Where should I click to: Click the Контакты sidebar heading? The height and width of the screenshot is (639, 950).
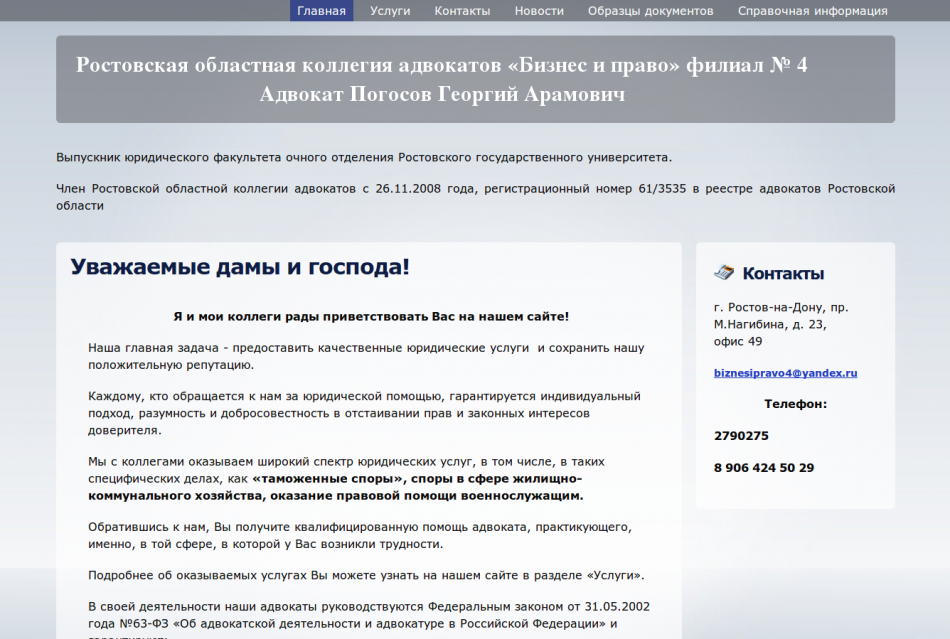[x=783, y=274]
